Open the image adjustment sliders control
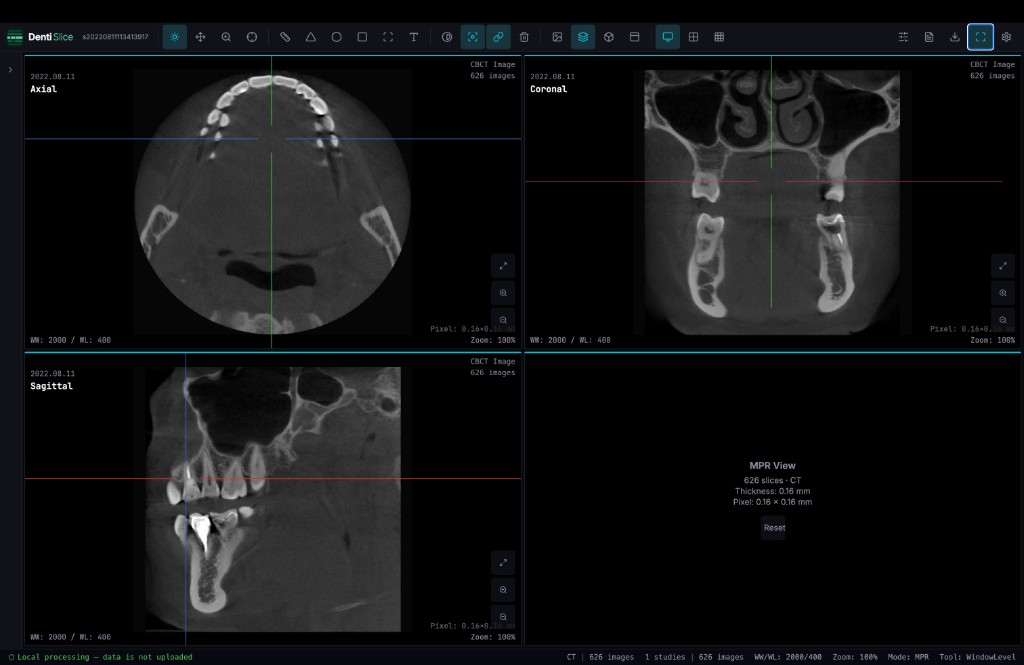 903,37
